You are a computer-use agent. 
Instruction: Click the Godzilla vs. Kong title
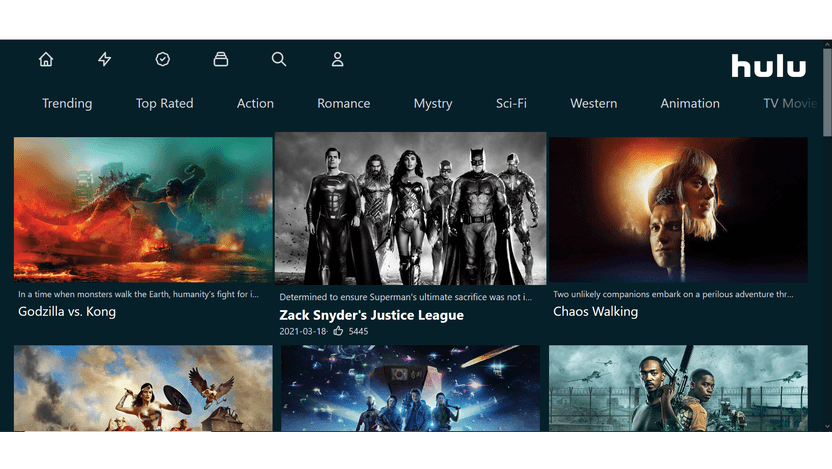tap(67, 311)
